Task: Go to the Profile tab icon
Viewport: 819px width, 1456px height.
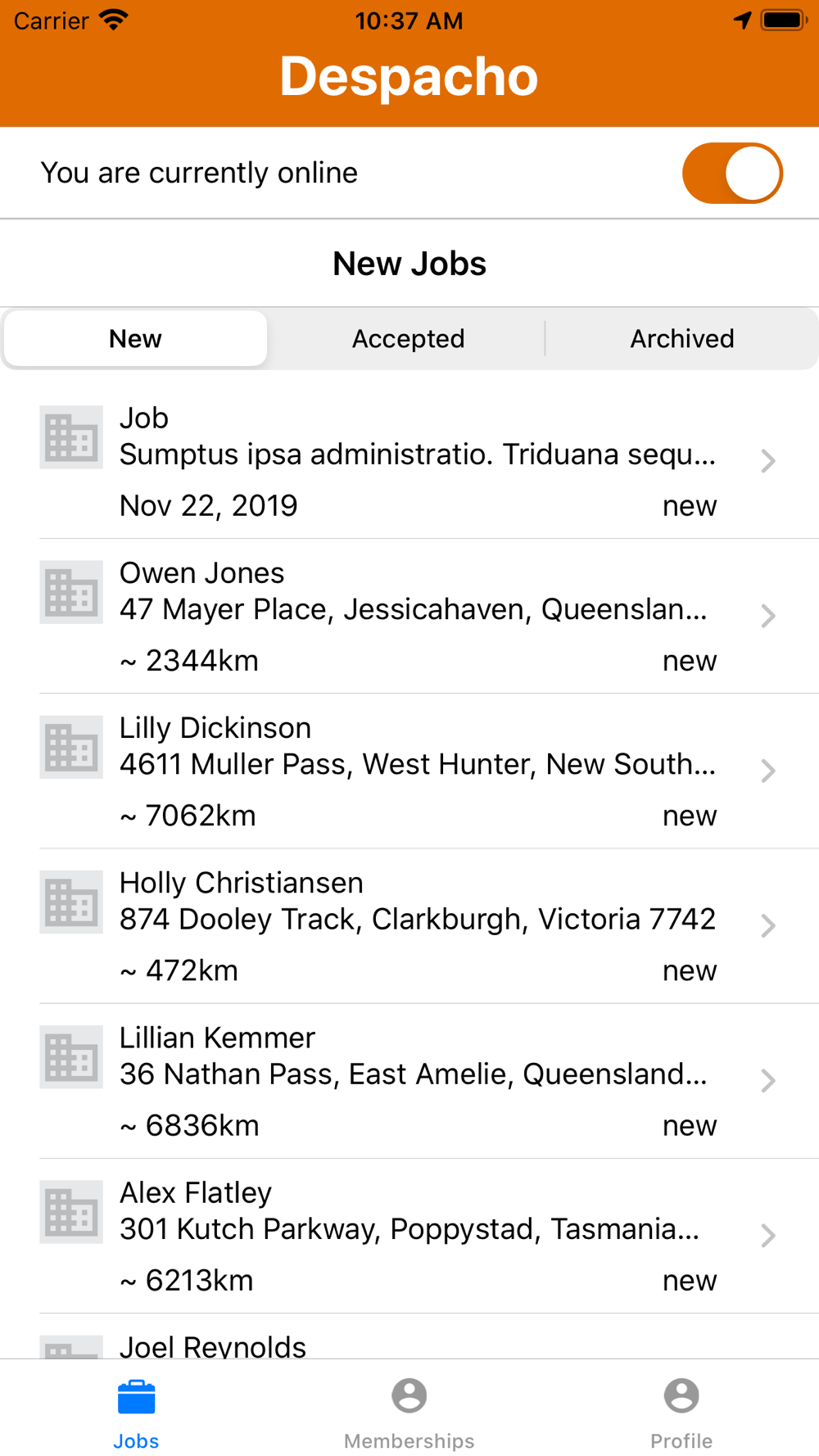Action: [681, 1395]
